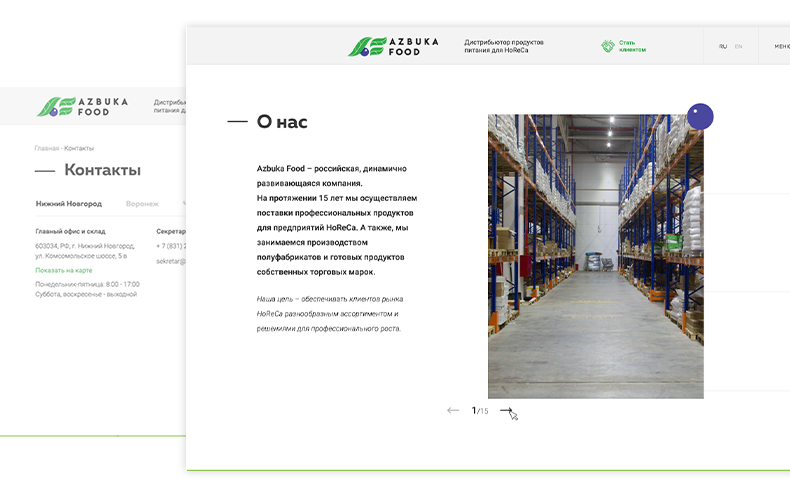Click the slide counter 1/15
Screen dimensions: 790x488
coord(480,411)
